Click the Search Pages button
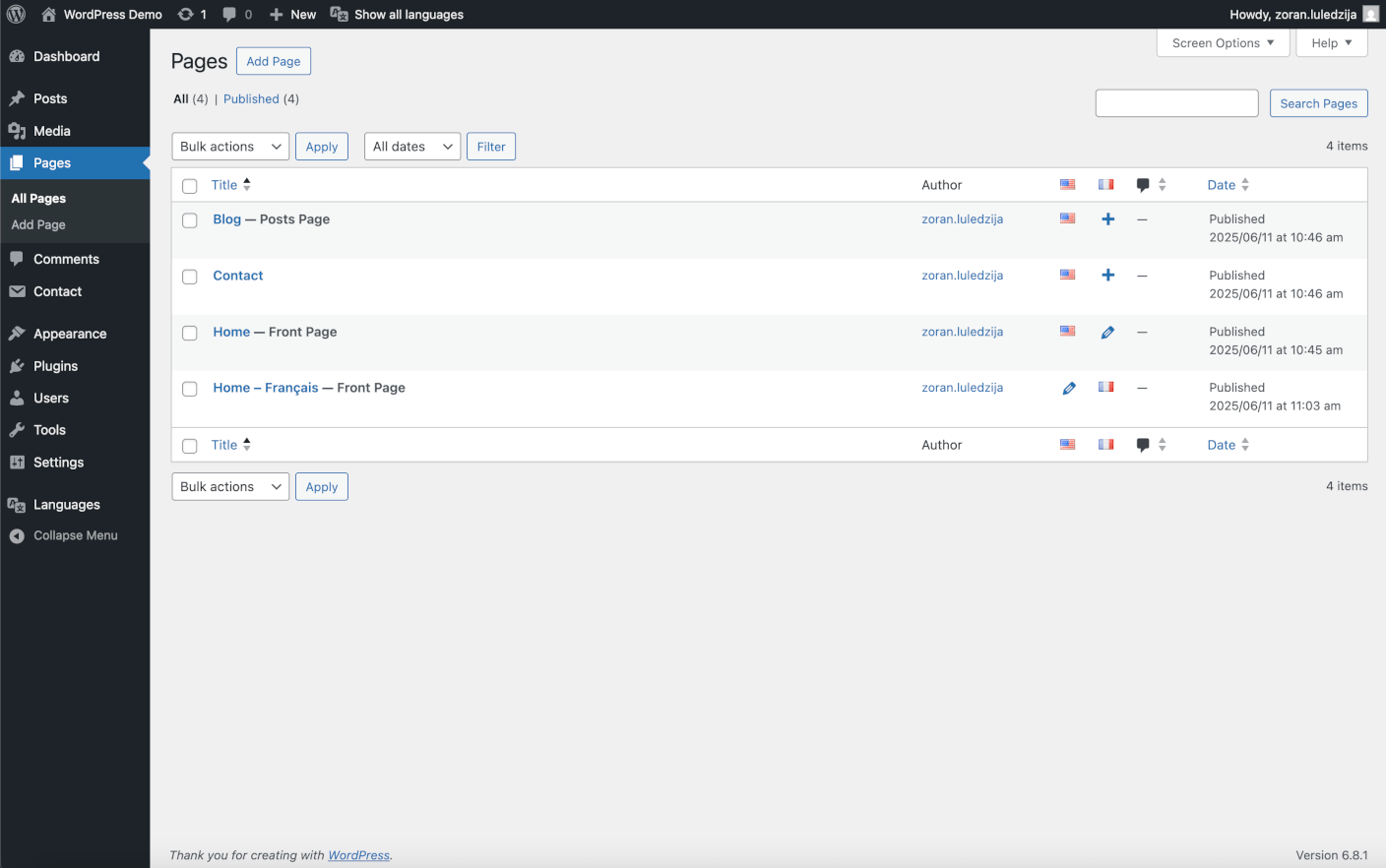Image resolution: width=1386 pixels, height=868 pixels. click(x=1318, y=103)
